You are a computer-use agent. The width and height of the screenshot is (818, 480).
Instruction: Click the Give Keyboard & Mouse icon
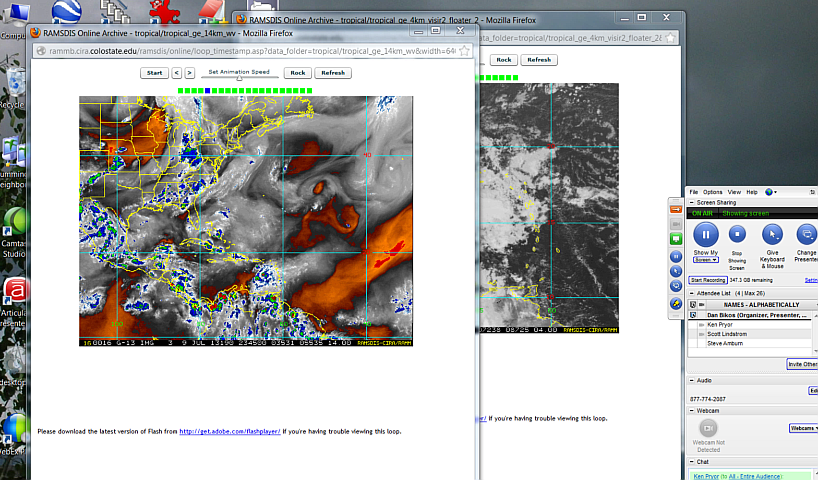(772, 235)
